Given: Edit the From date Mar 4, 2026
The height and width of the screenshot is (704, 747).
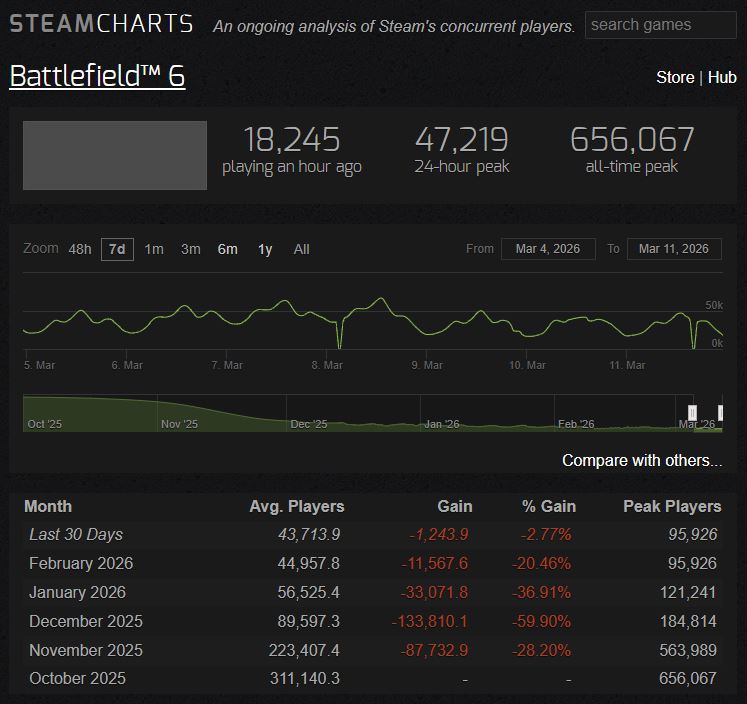Looking at the screenshot, I should (x=548, y=249).
